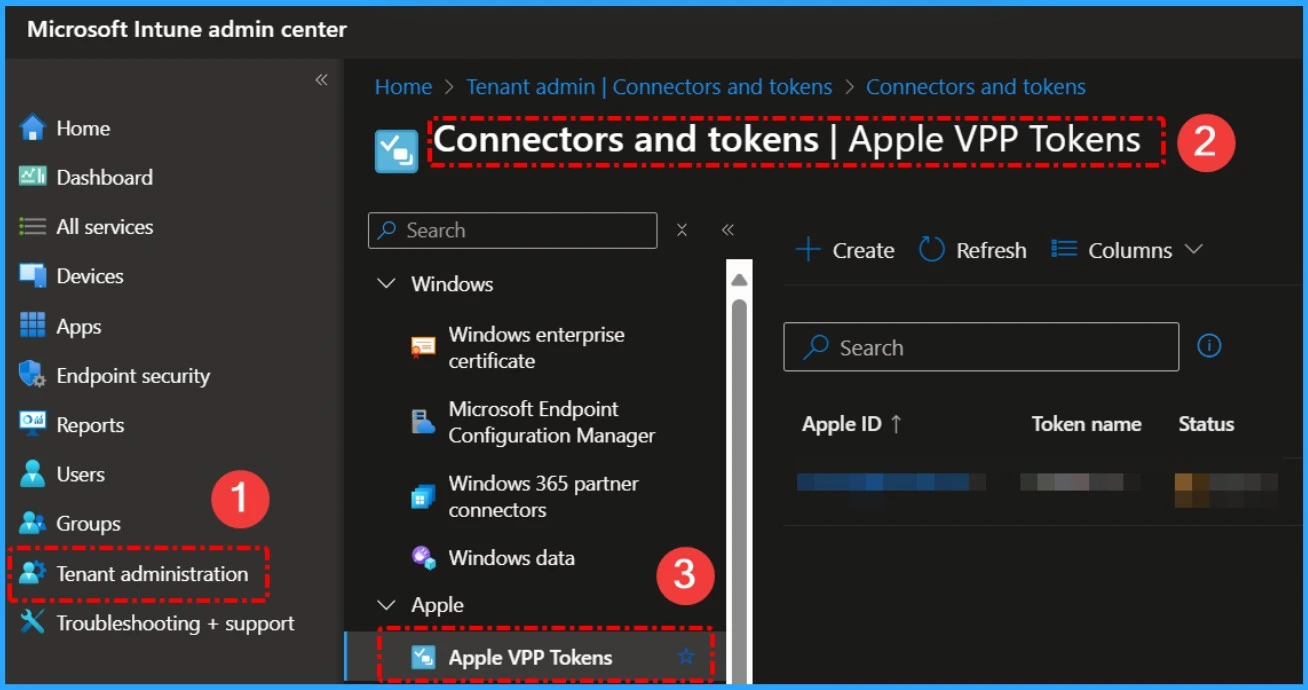Collapse the Windows section
The height and width of the screenshot is (690, 1308).
click(388, 284)
